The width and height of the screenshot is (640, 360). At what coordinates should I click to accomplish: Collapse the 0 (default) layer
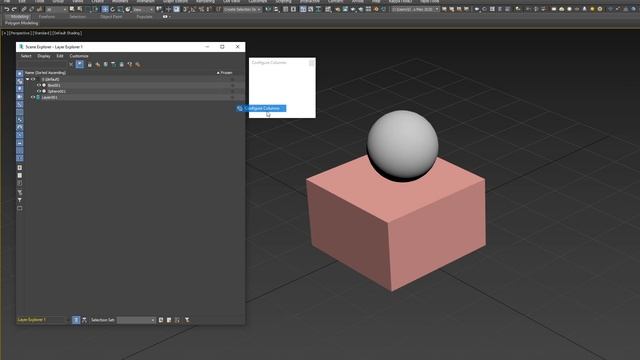27,79
